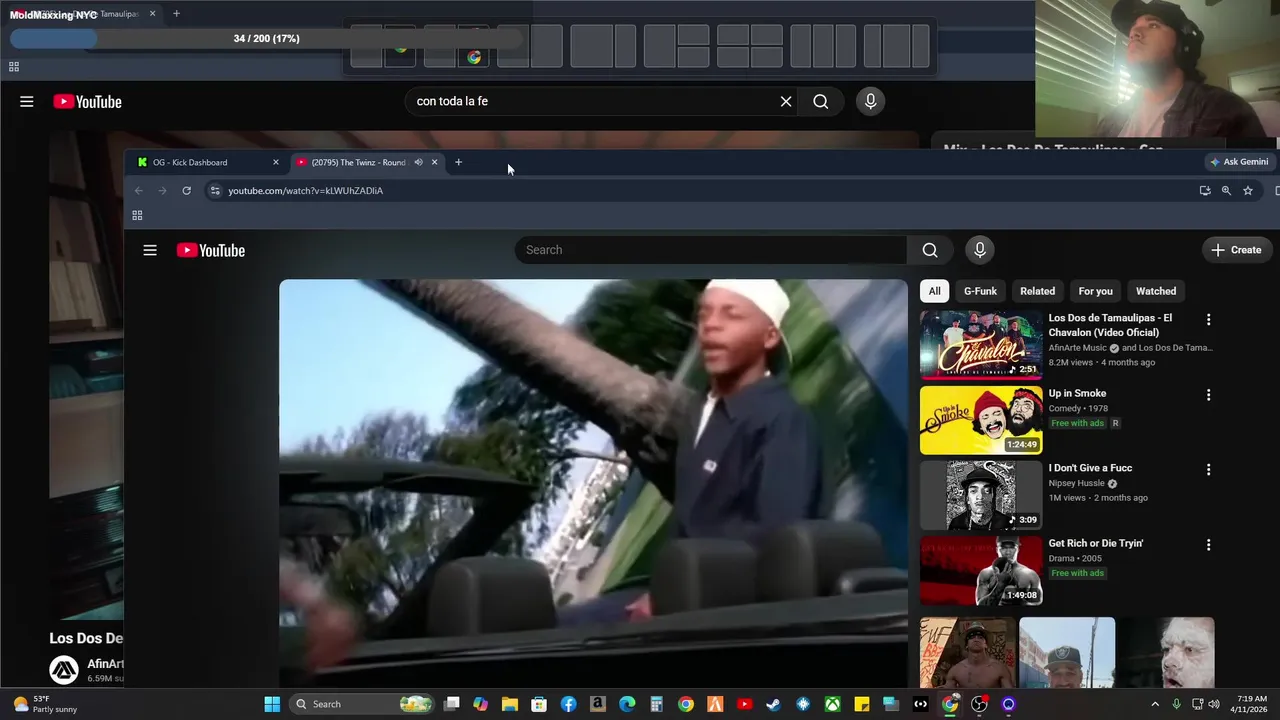Close The Twinz - Round tab
The height and width of the screenshot is (720, 1280).
tap(434, 162)
